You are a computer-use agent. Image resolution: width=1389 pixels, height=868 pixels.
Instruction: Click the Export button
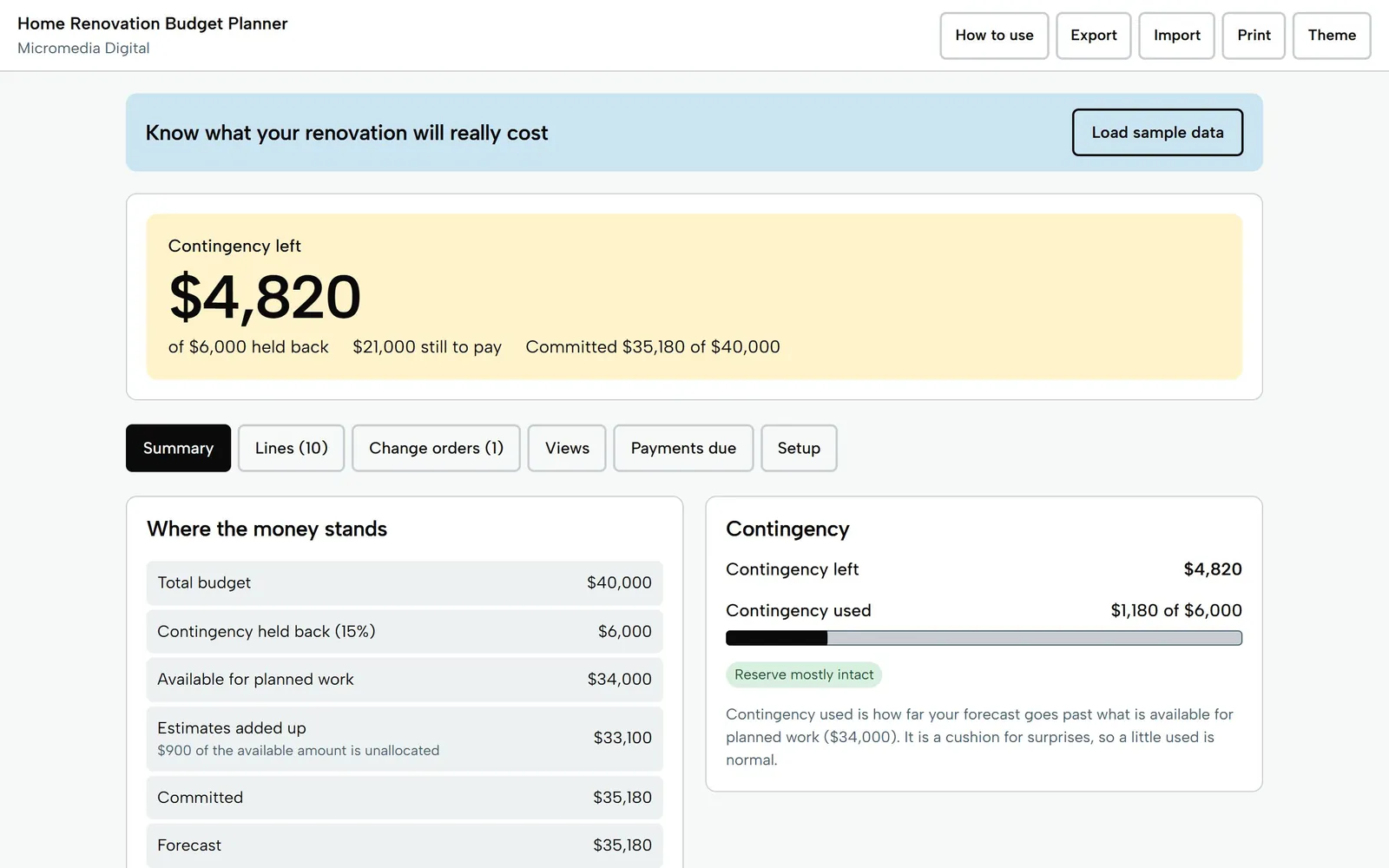click(1093, 36)
